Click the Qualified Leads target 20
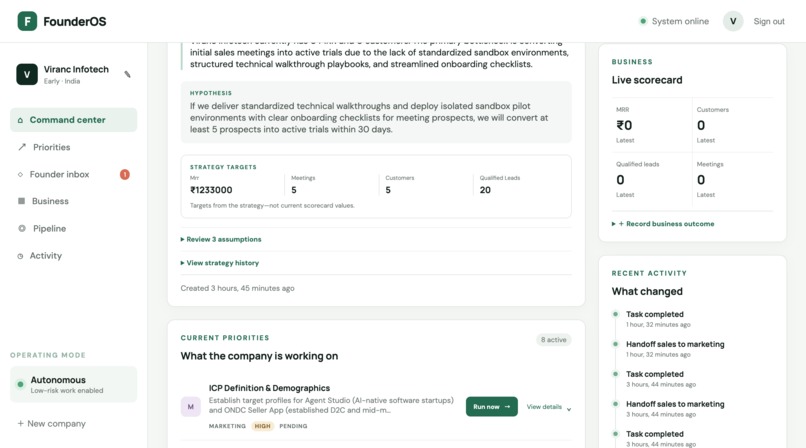This screenshot has width=806, height=448. tap(485, 190)
